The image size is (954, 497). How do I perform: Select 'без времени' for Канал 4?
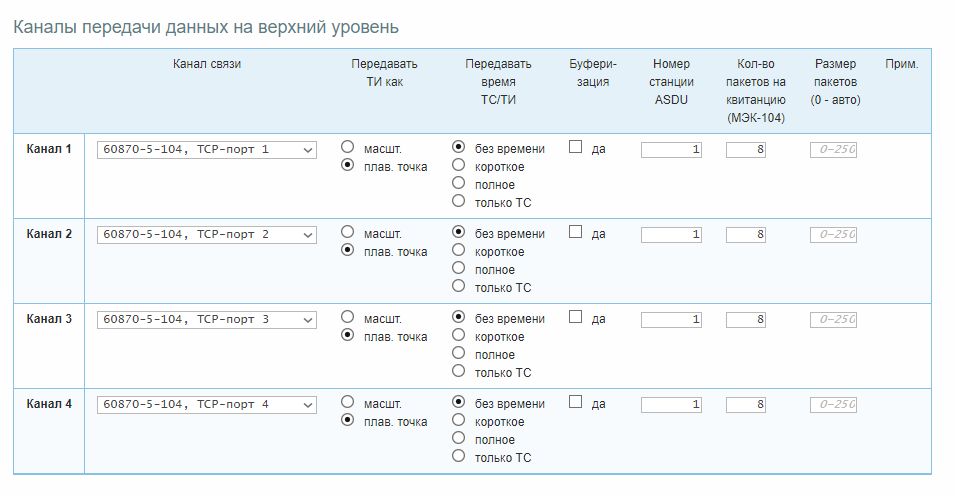point(459,402)
